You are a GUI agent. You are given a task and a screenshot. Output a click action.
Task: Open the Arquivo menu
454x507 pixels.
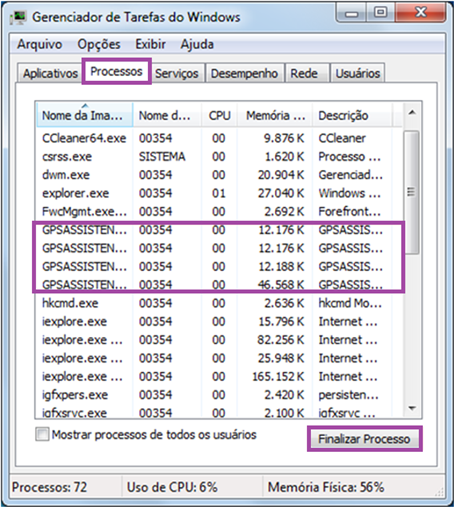(40, 44)
